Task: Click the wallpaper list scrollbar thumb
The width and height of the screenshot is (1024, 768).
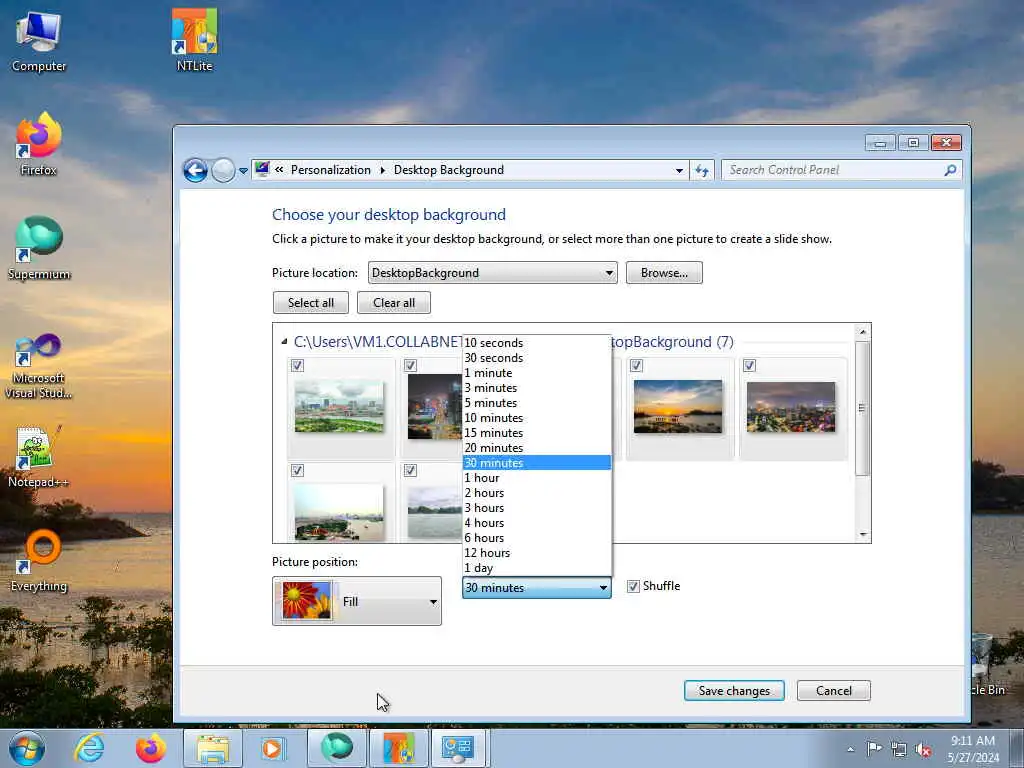Action: point(862,408)
